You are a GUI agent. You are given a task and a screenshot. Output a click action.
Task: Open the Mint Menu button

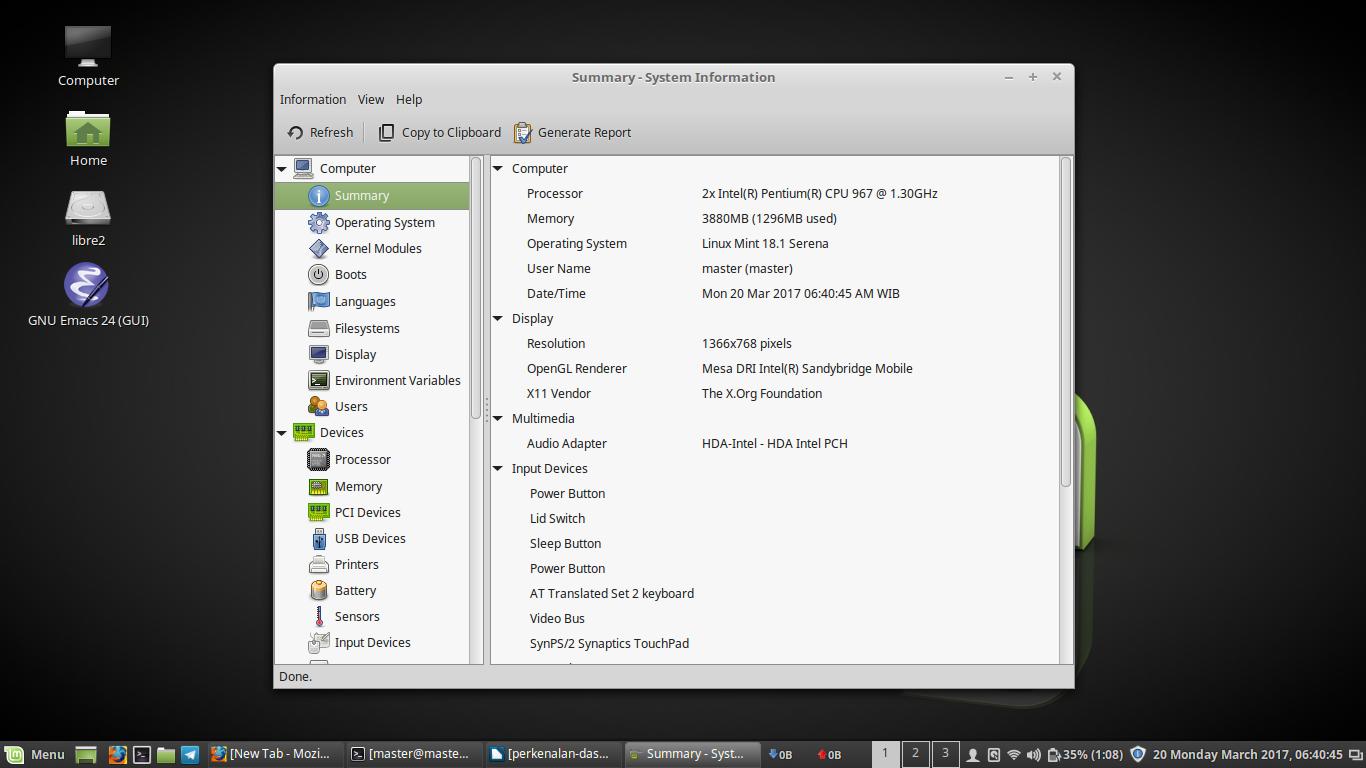[35, 754]
